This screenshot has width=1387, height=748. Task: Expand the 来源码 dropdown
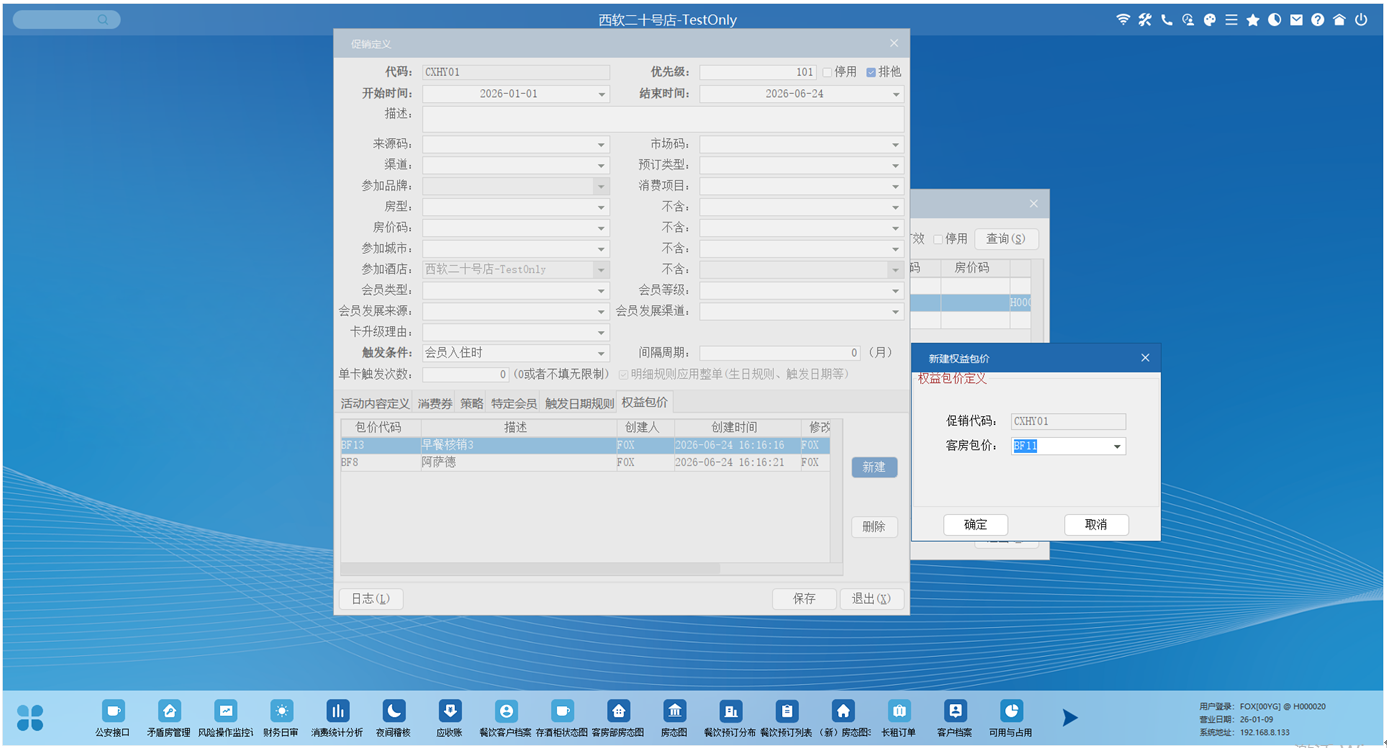[602, 145]
